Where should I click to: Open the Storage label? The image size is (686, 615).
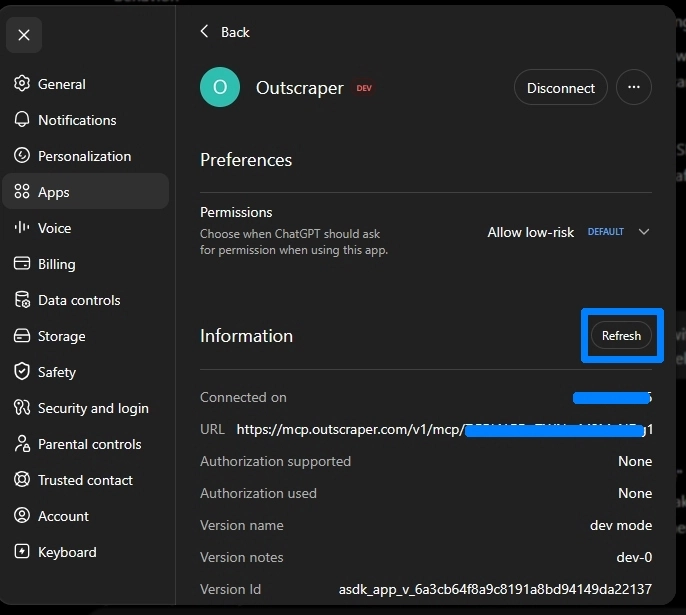[62, 336]
